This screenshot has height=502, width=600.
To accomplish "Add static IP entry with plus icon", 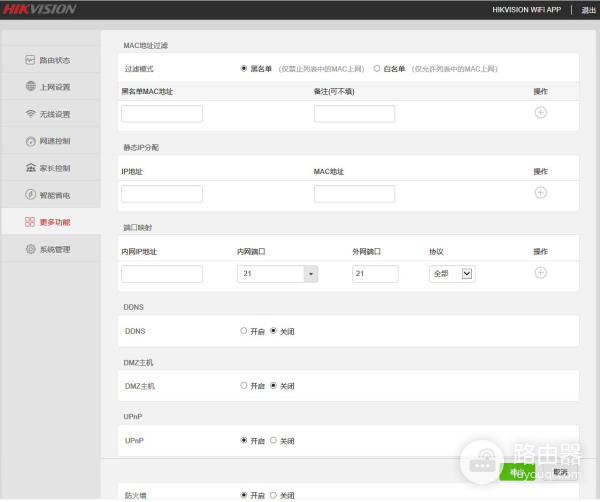I will click(540, 192).
